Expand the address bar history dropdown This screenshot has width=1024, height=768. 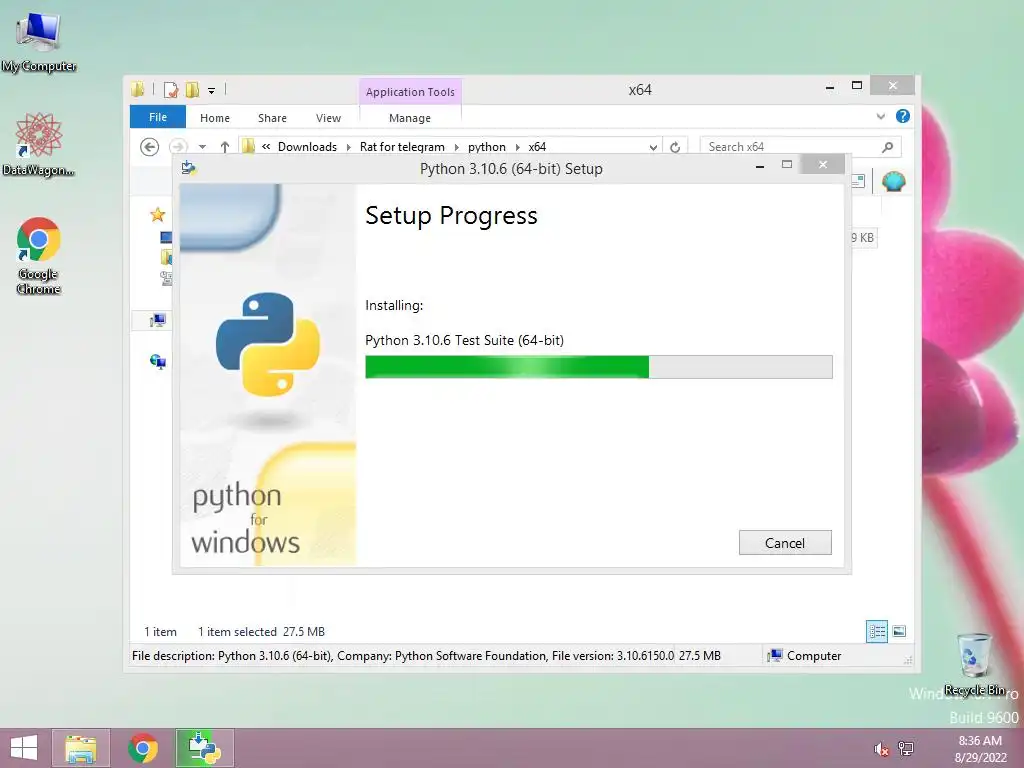point(653,147)
